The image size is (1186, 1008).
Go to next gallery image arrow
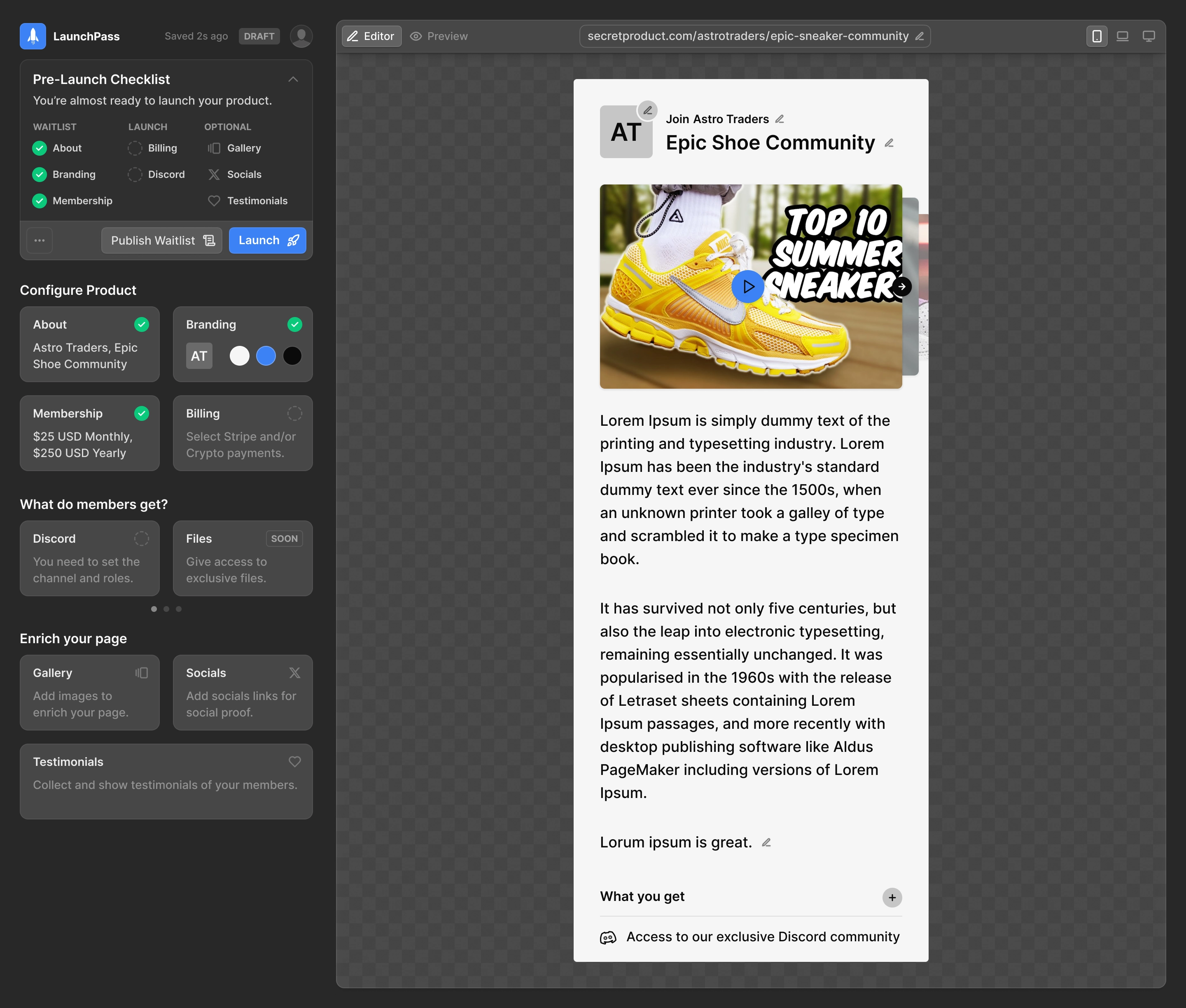click(902, 286)
